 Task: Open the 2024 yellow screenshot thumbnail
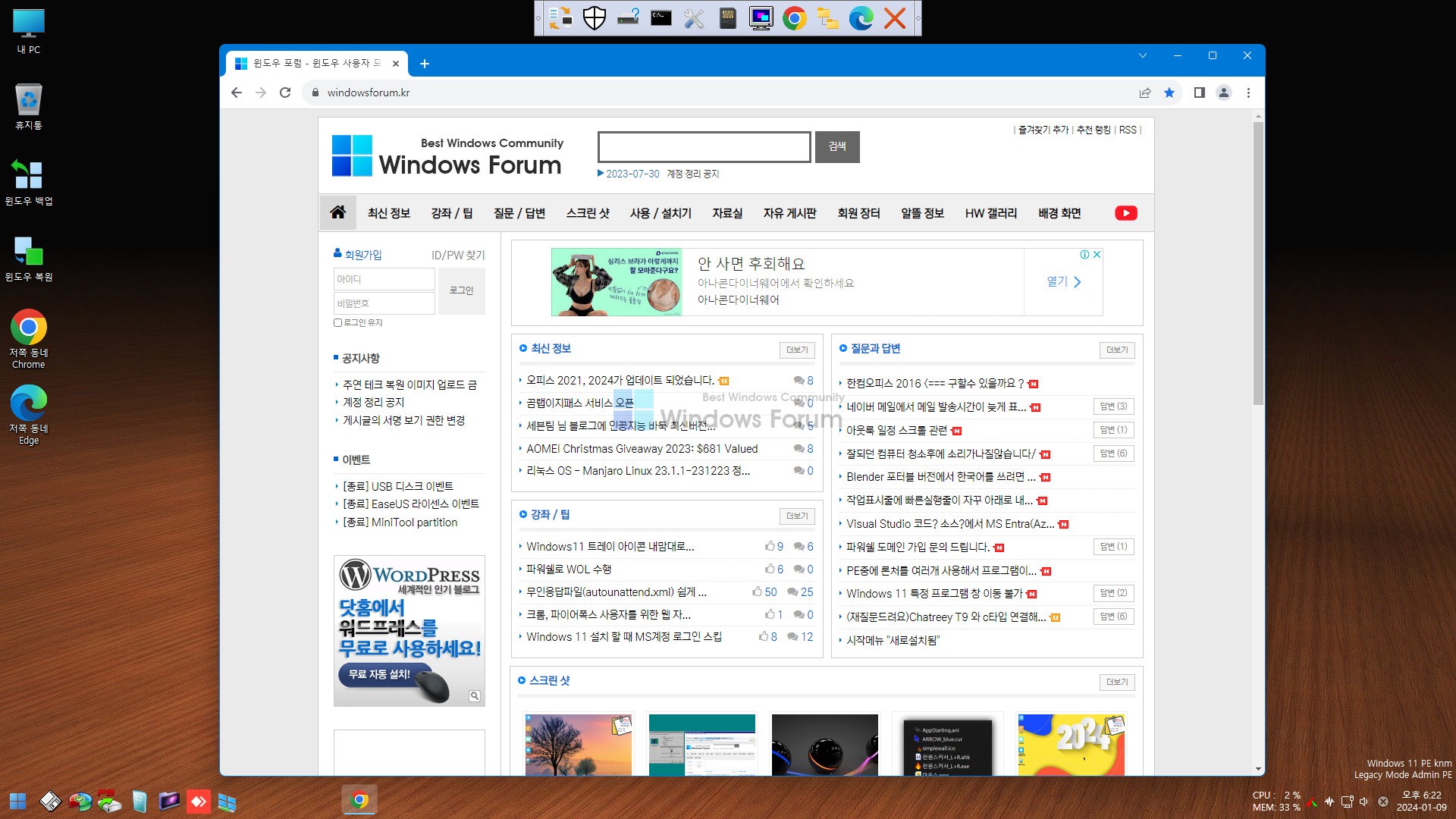click(1071, 744)
